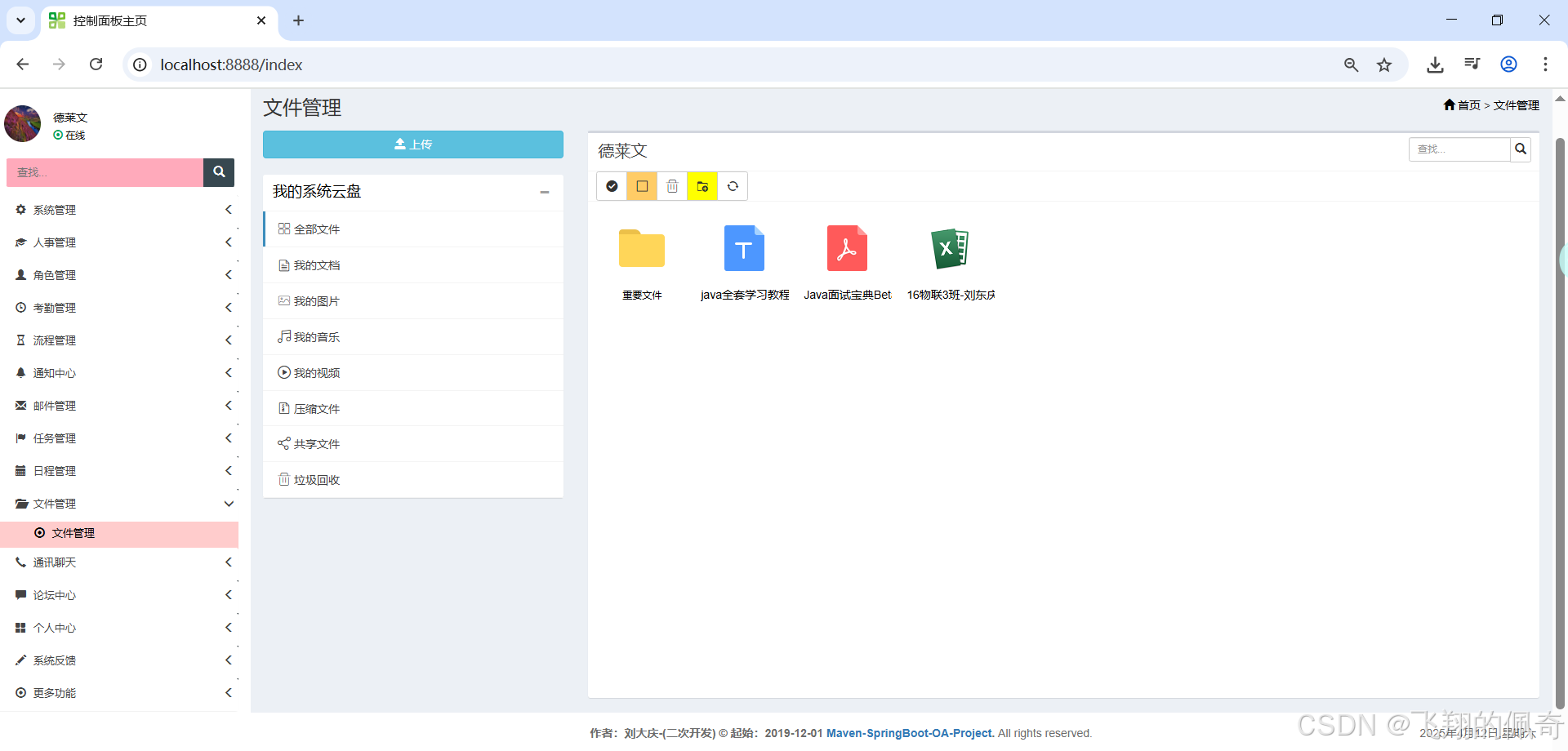Refresh the file list with the refresh icon
Viewport: 1568px width, 751px height.
click(733, 186)
